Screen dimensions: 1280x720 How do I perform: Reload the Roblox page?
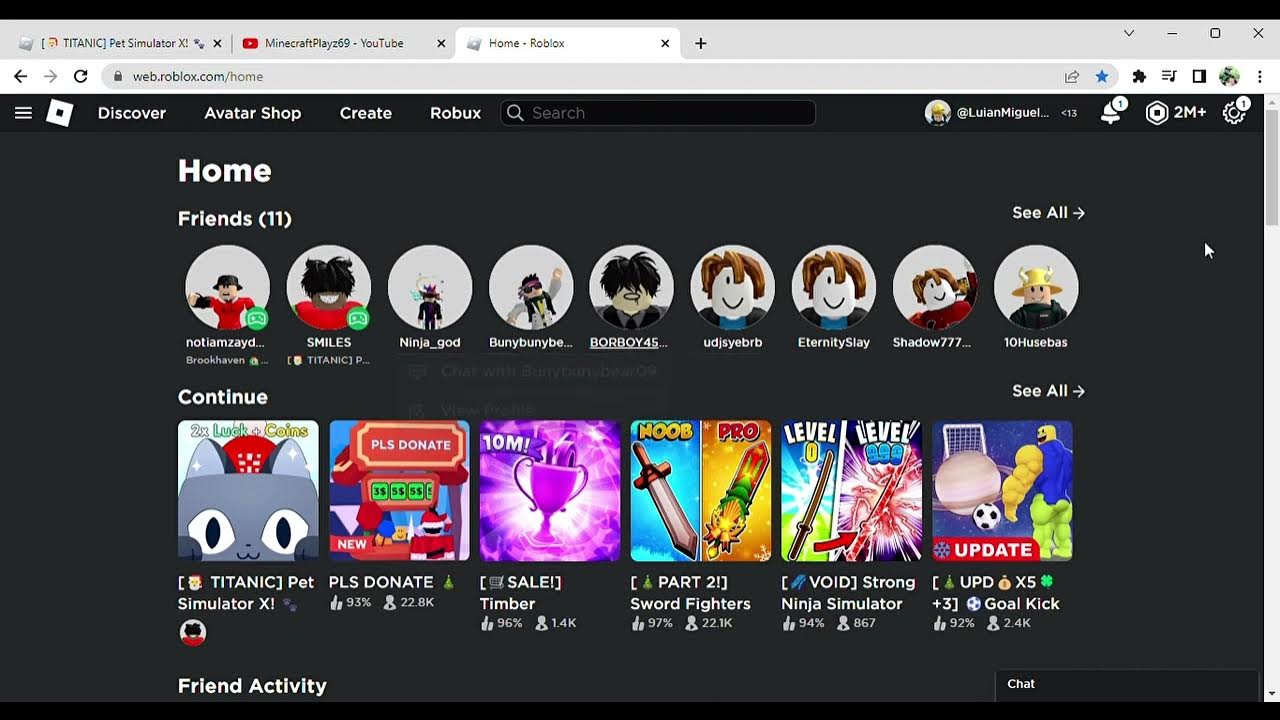81,76
